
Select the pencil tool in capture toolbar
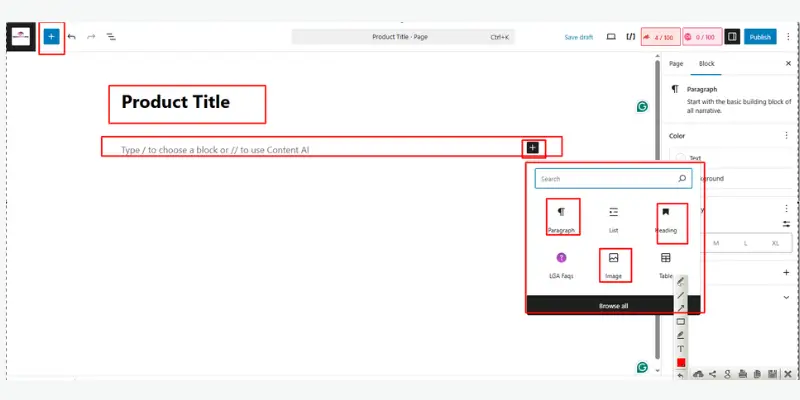(x=681, y=282)
